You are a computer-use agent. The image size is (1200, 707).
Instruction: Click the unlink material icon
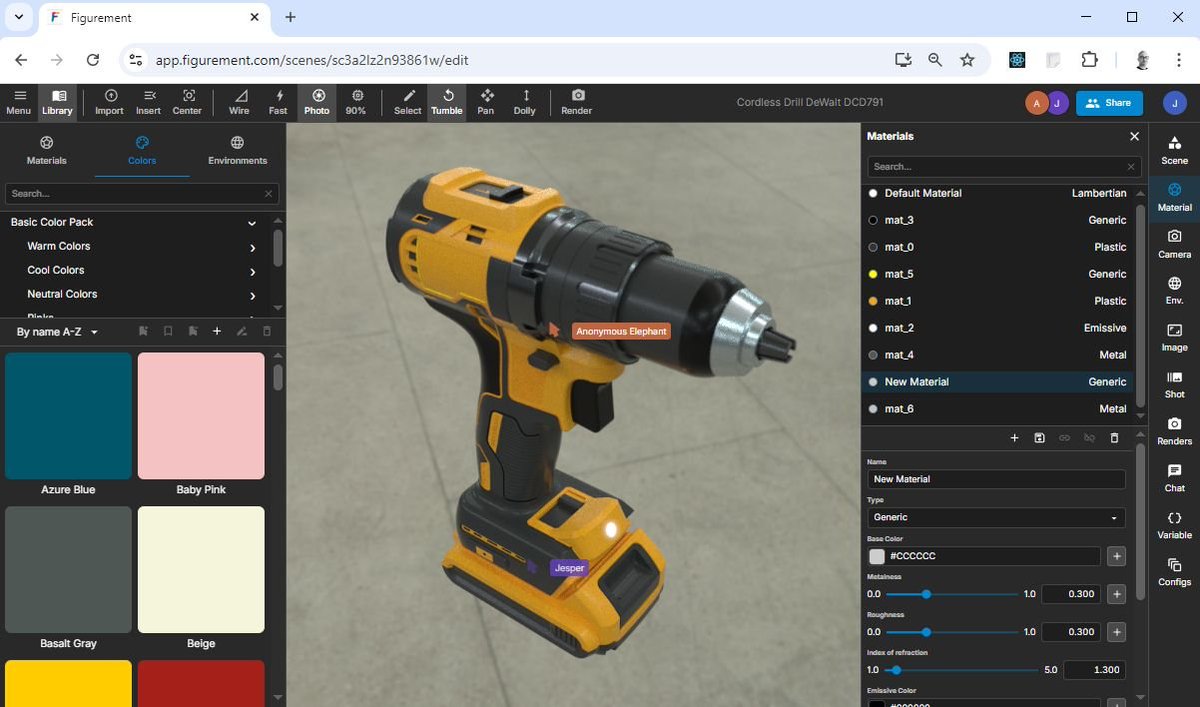point(1089,438)
